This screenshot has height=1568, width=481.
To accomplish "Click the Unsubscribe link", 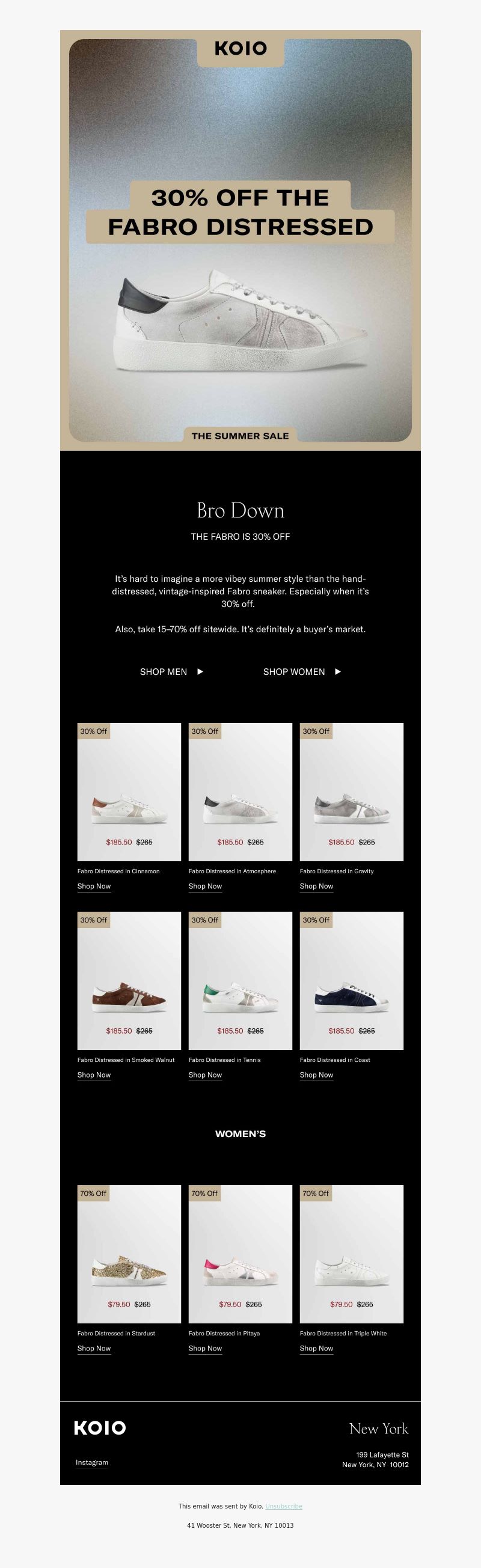I will (x=284, y=1506).
